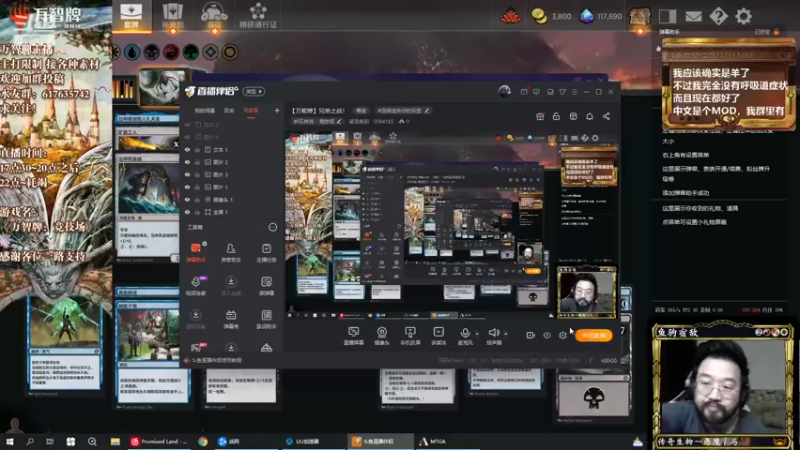Open MTGA settings gear
The height and width of the screenshot is (450, 800).
pos(743,16)
